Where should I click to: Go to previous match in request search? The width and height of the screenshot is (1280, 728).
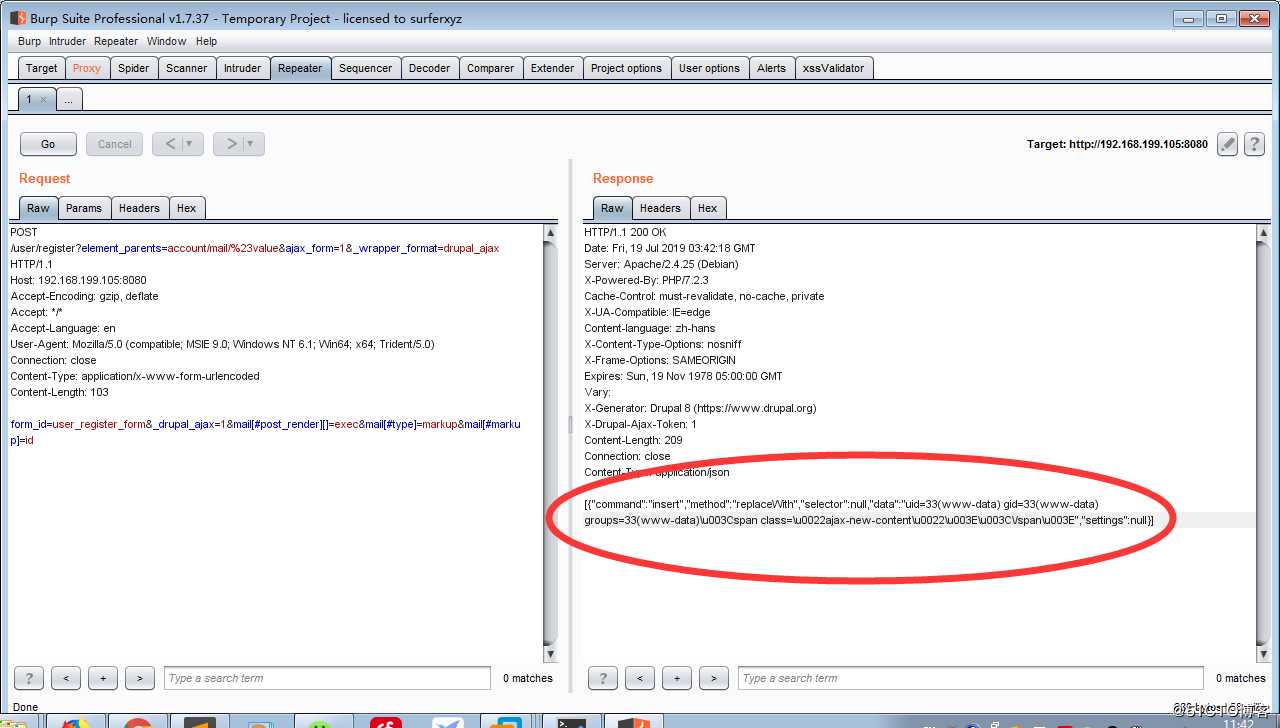pos(66,678)
